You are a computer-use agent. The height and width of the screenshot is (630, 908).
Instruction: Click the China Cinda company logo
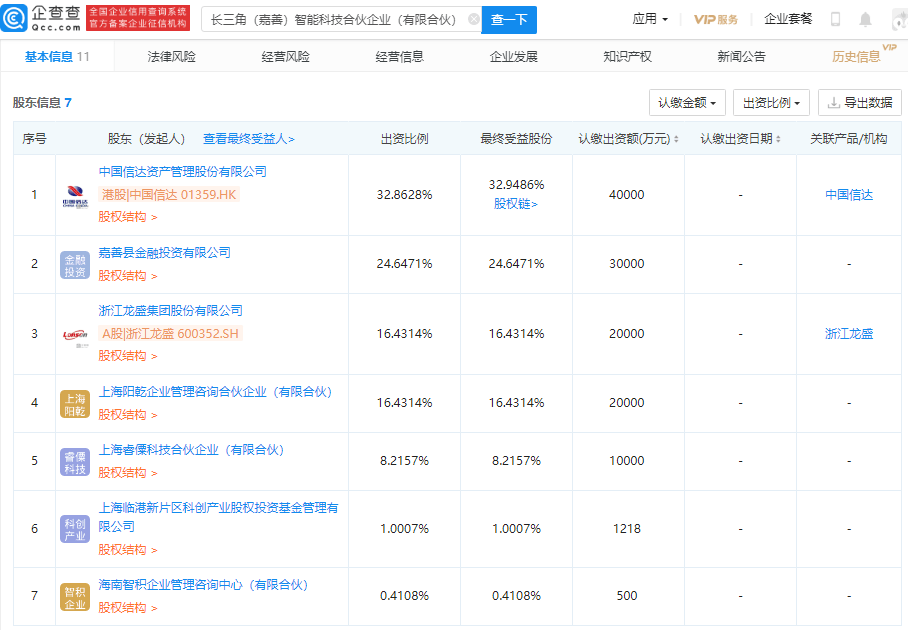[x=75, y=196]
